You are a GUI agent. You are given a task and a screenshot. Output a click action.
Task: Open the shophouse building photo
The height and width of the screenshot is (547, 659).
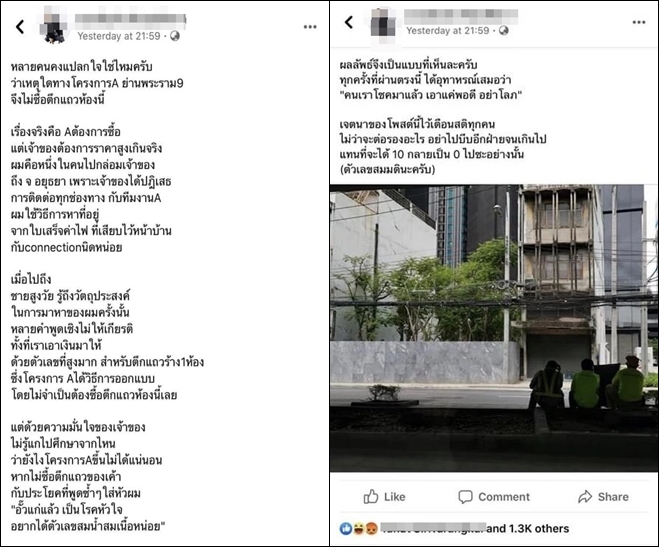pyautogui.click(x=494, y=328)
